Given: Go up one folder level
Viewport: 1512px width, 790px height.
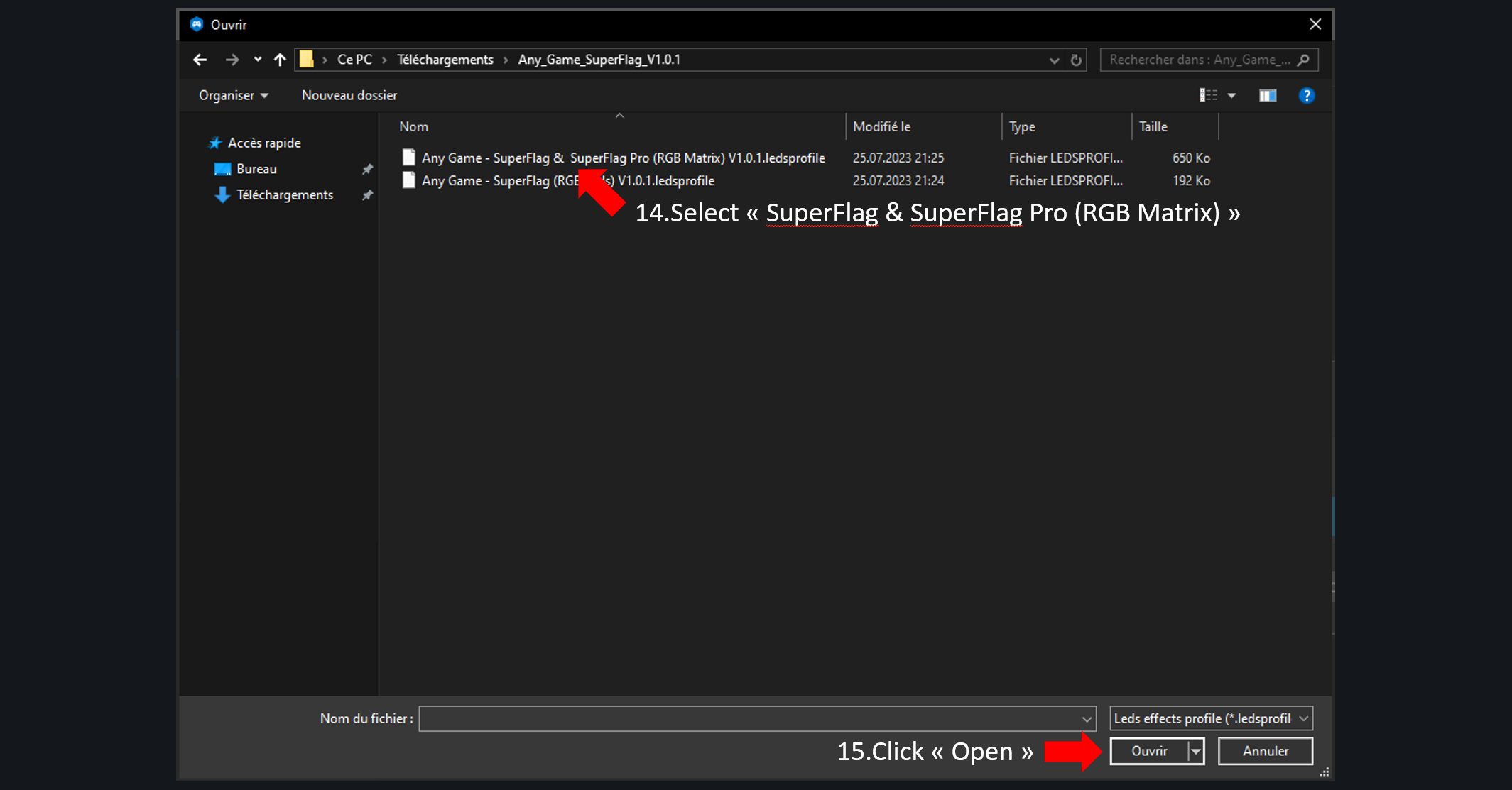Looking at the screenshot, I should [280, 60].
